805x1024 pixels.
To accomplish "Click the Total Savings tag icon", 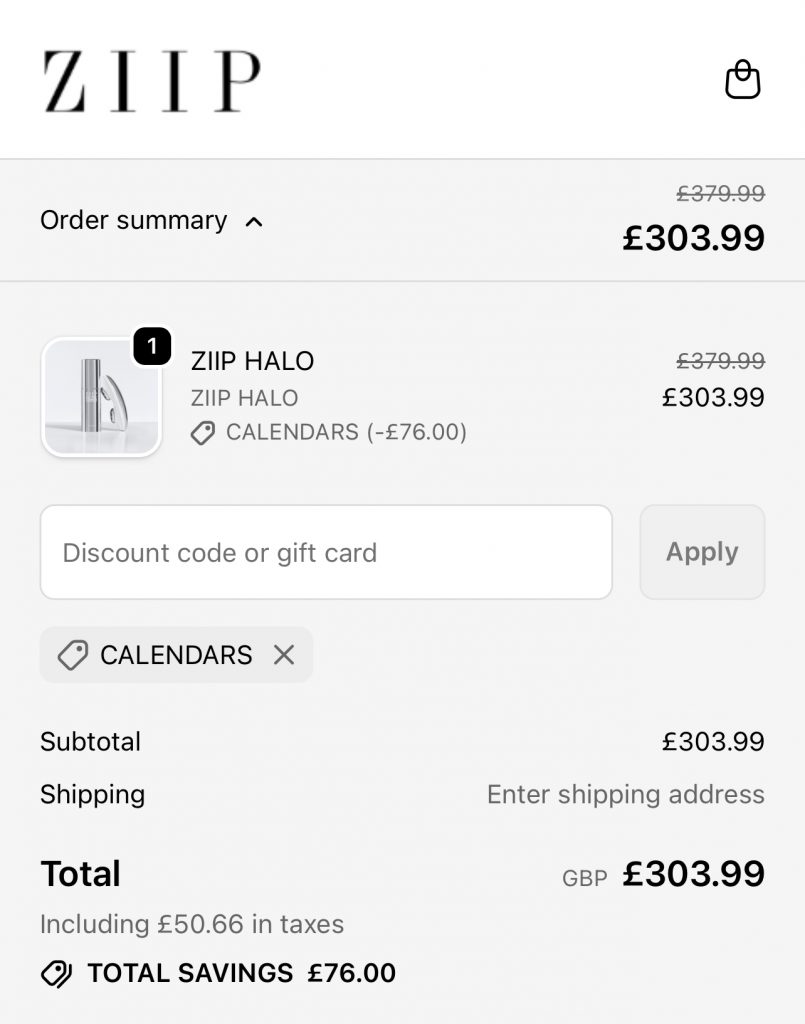I will click(x=56, y=973).
